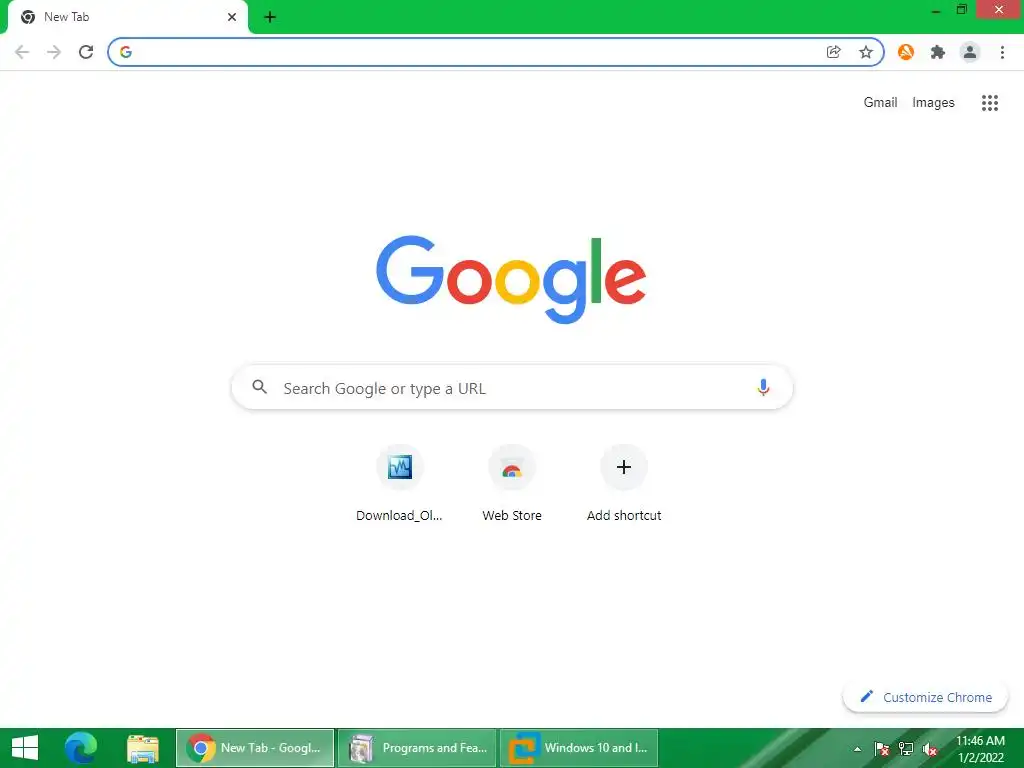Click the Add shortcut plus tile
The width and height of the screenshot is (1024, 768).
coord(624,483)
